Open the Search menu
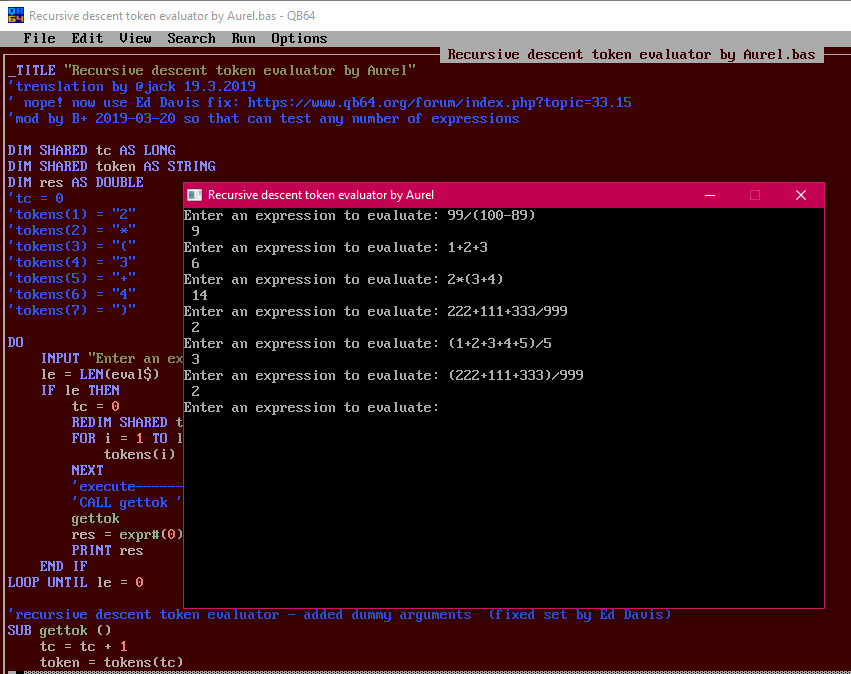 191,39
